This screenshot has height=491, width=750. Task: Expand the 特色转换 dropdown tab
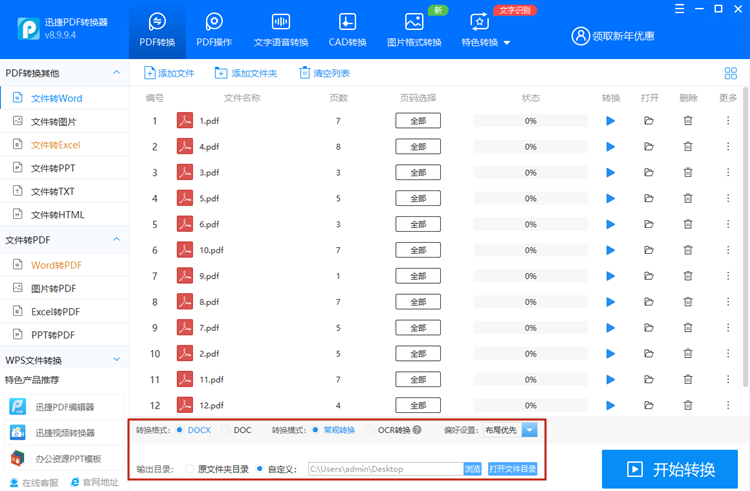pos(485,30)
